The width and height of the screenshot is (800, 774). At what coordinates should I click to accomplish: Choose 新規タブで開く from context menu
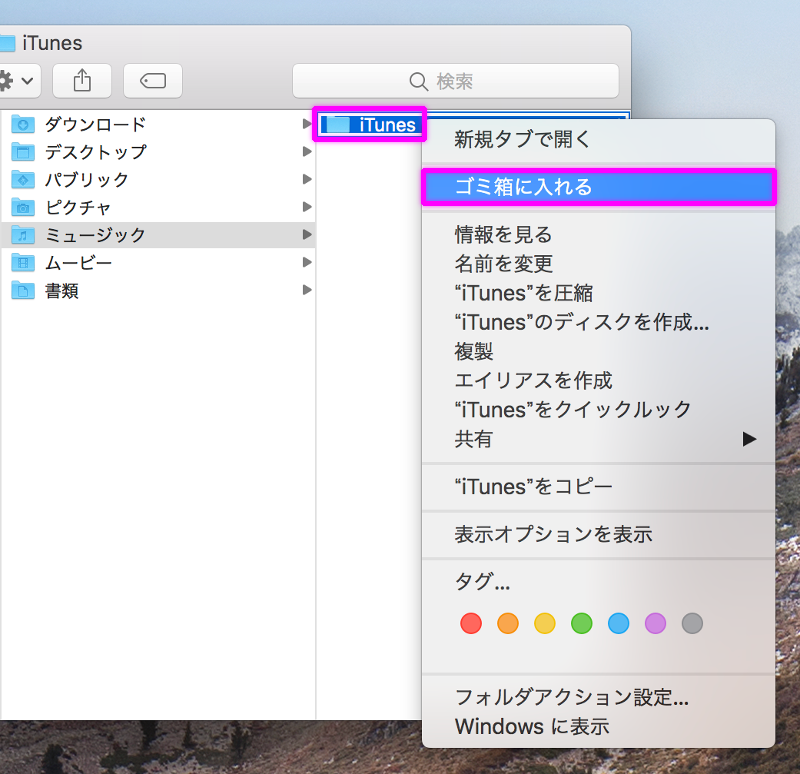pyautogui.click(x=598, y=139)
